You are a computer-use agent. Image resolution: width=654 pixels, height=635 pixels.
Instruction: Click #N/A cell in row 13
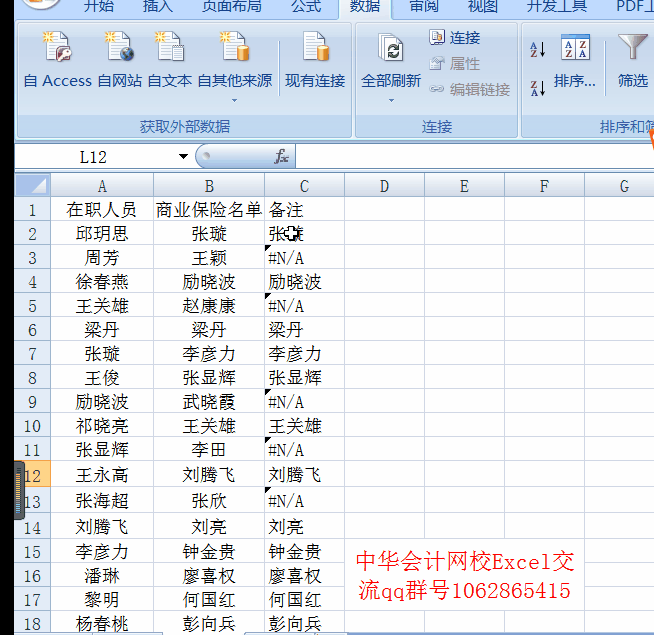(x=304, y=500)
